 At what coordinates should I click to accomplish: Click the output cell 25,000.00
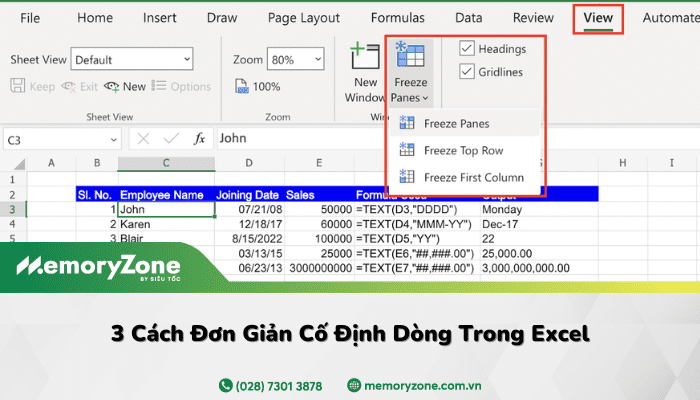click(x=539, y=254)
